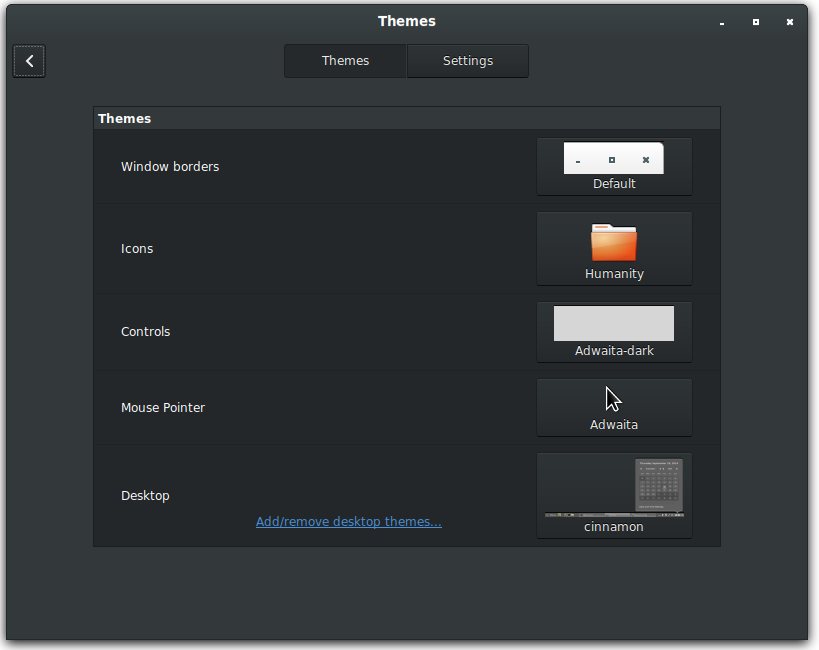819x650 pixels.
Task: Click the Themes section header
Action: tap(124, 118)
